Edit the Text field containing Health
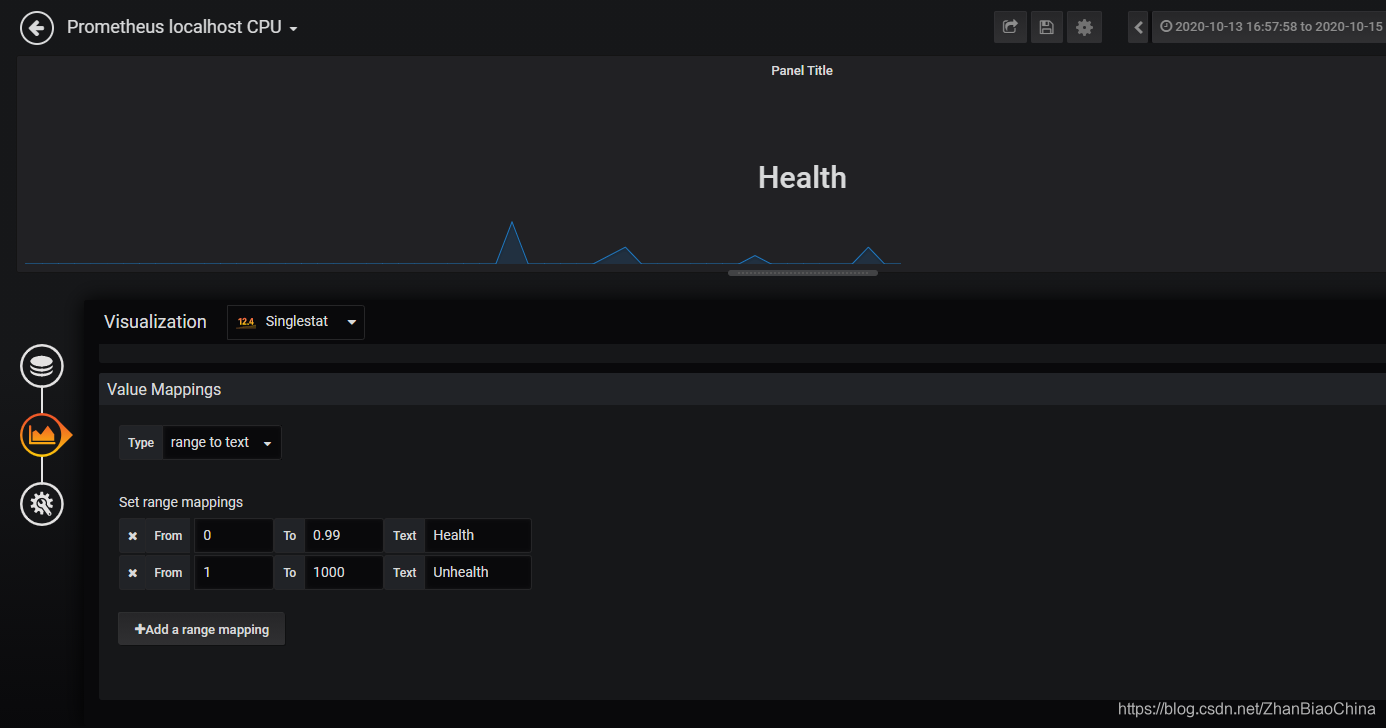Image resolution: width=1386 pixels, height=728 pixels. coord(477,536)
